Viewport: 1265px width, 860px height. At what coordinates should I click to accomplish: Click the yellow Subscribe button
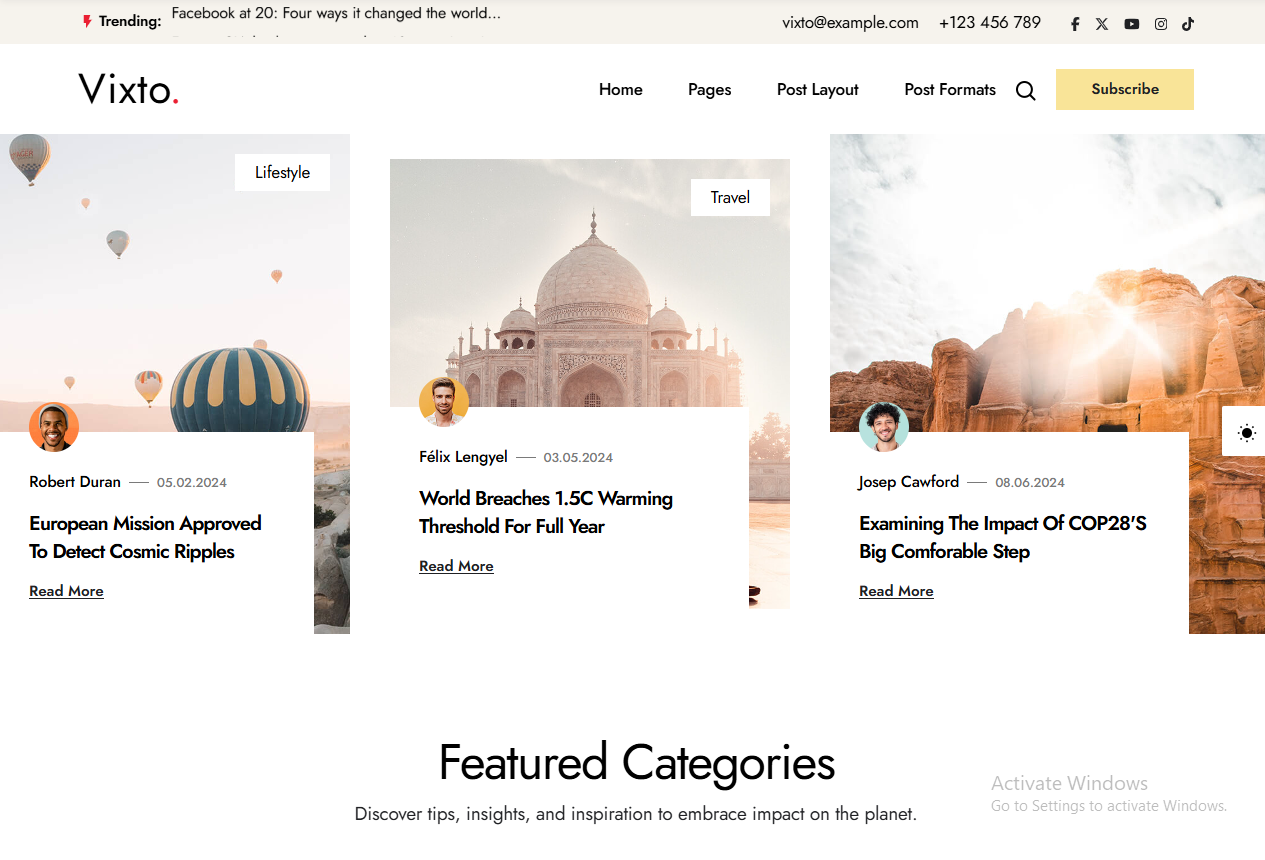click(1125, 89)
